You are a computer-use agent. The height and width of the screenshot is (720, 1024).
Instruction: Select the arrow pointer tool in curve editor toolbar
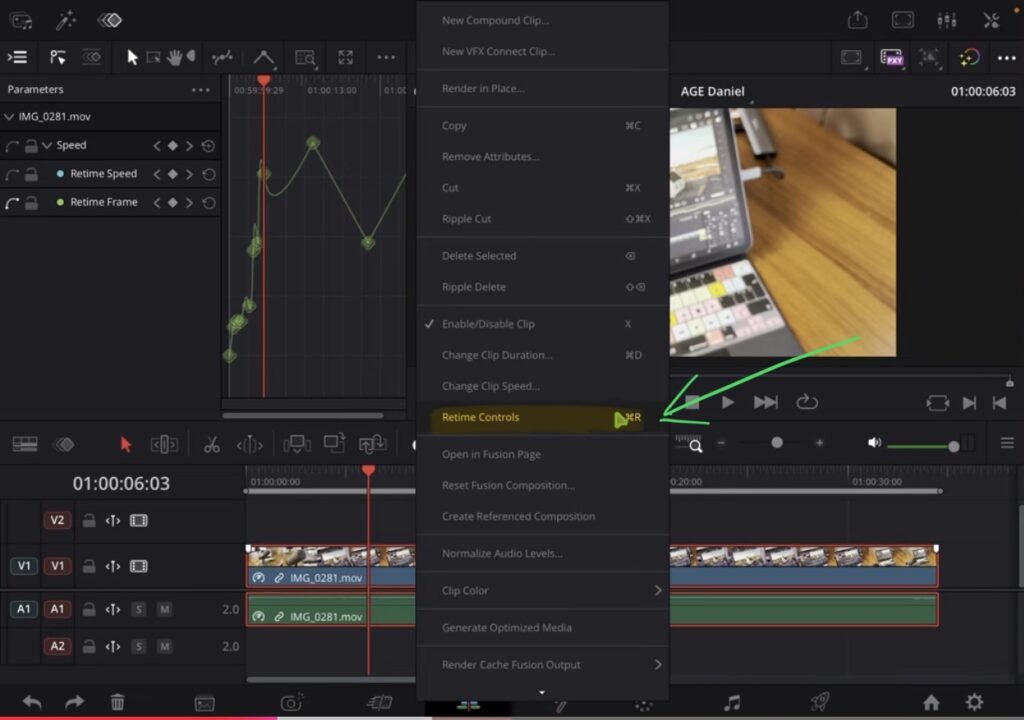[132, 57]
